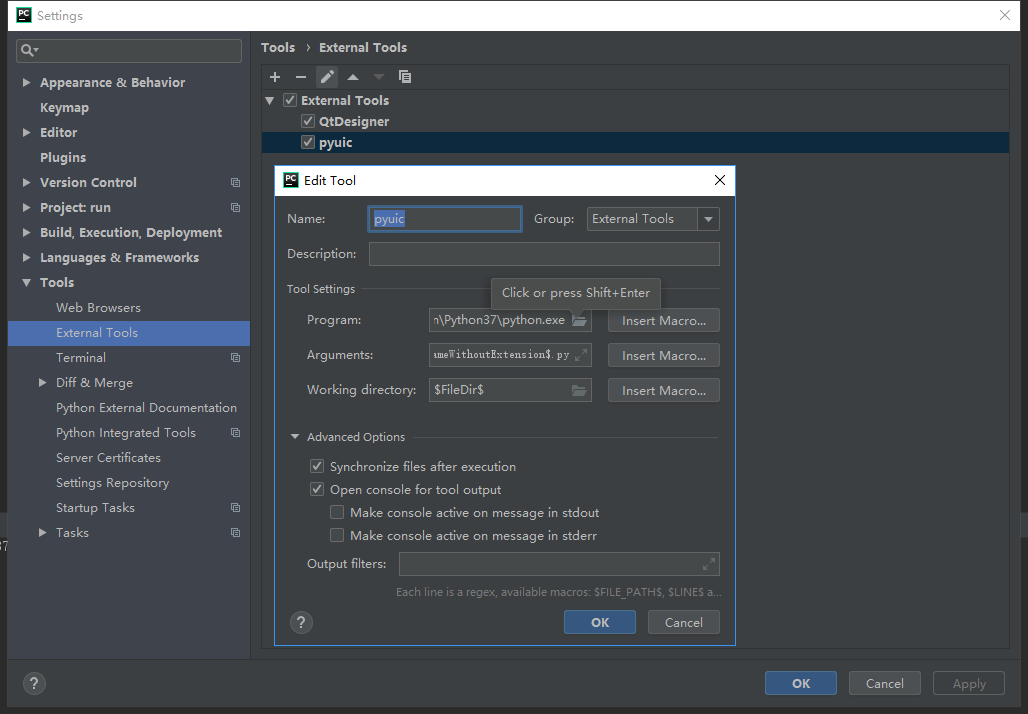Collapse the External Tools group tree node

point(269,100)
